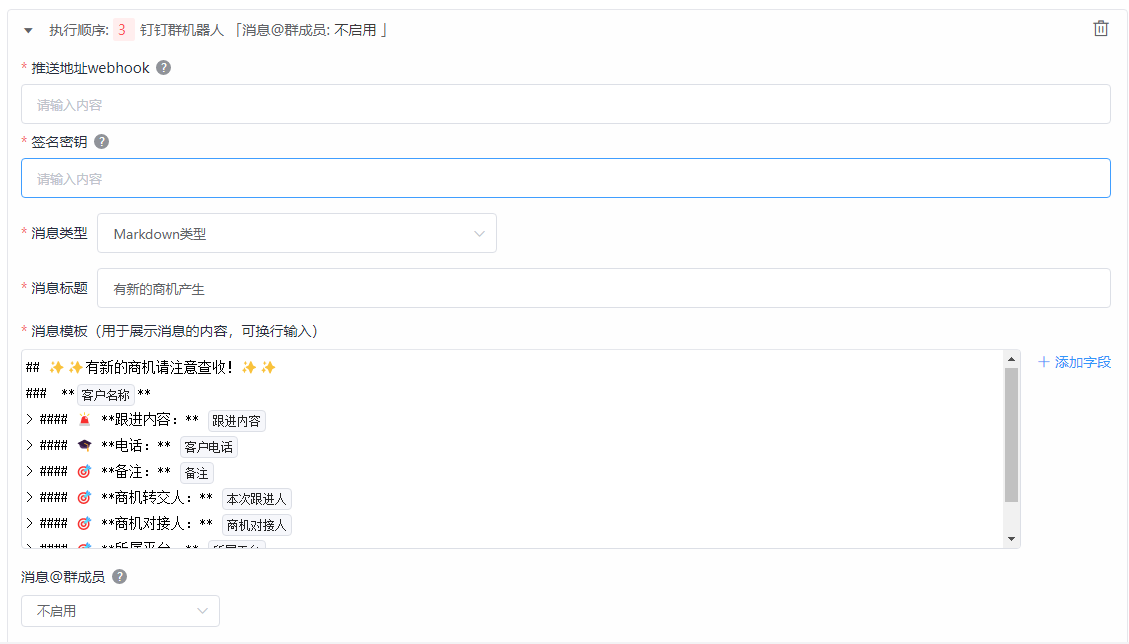The height and width of the screenshot is (644, 1129).
Task: Focus the 推送地址webhook input field
Action: pyautogui.click(x=565, y=104)
